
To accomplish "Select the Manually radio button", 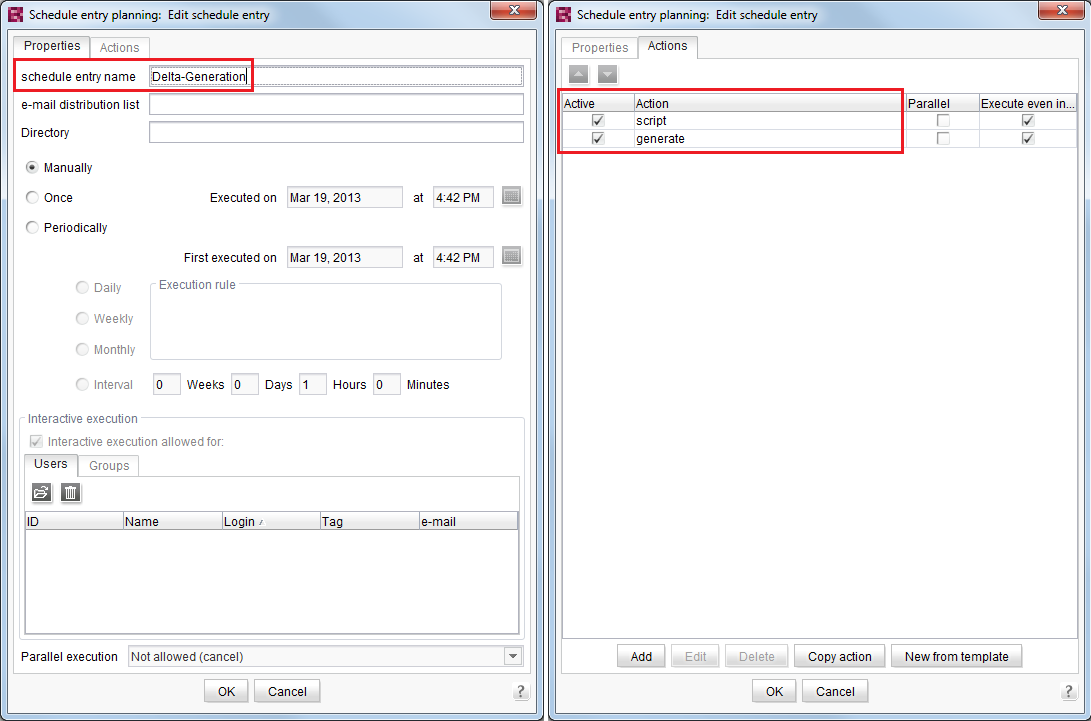I will point(32,167).
